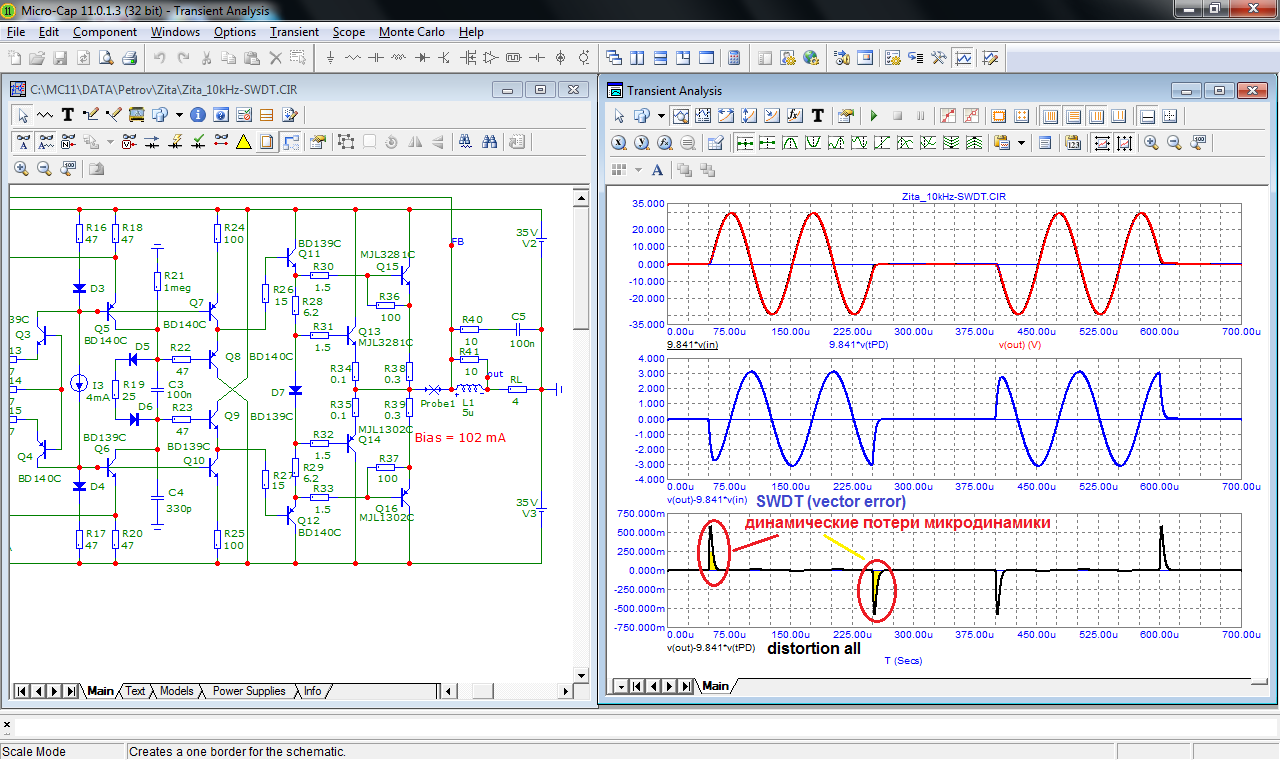Click the yellow triangle warning icon

[243, 142]
